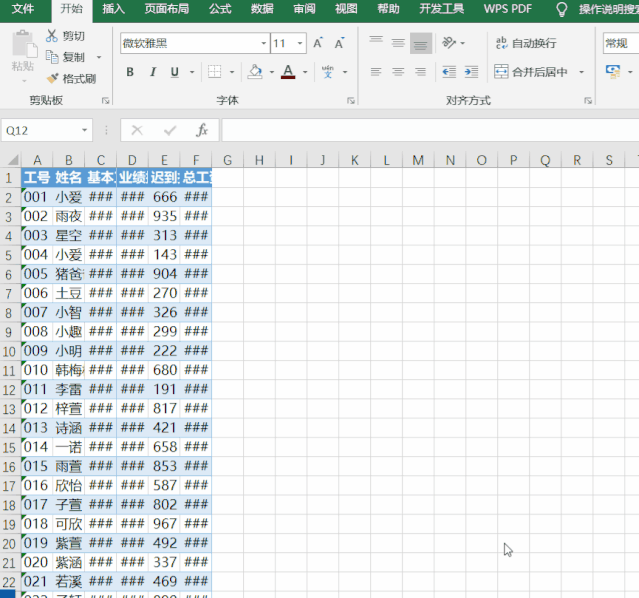Screen dimensions: 639x598
Task: Click the text orientation icon
Action: click(449, 42)
